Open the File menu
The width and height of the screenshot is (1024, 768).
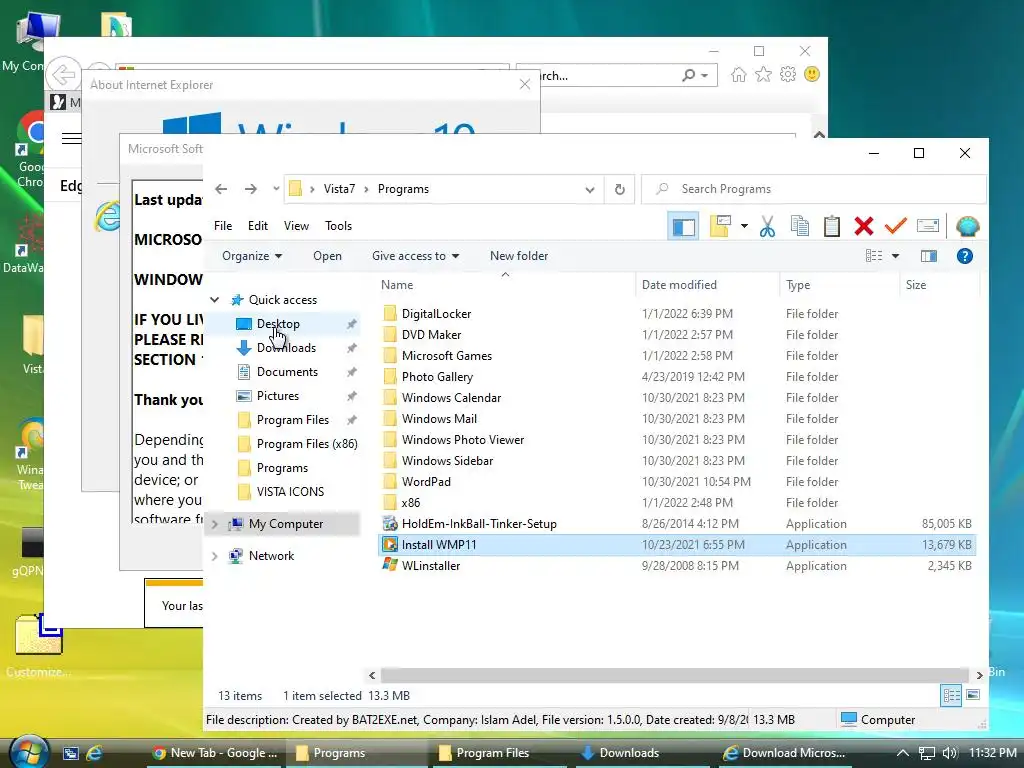pyautogui.click(x=223, y=226)
